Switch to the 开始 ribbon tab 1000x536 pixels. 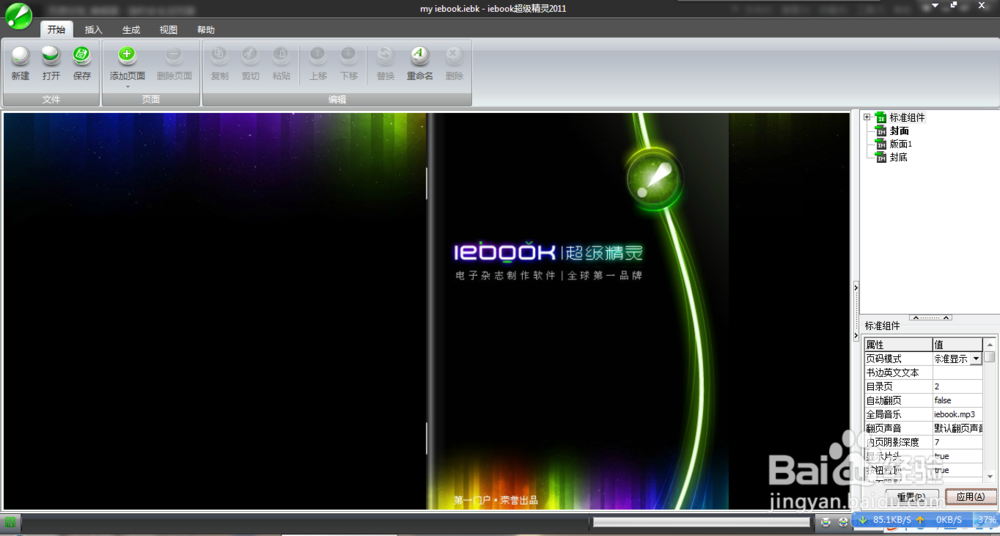[x=57, y=29]
